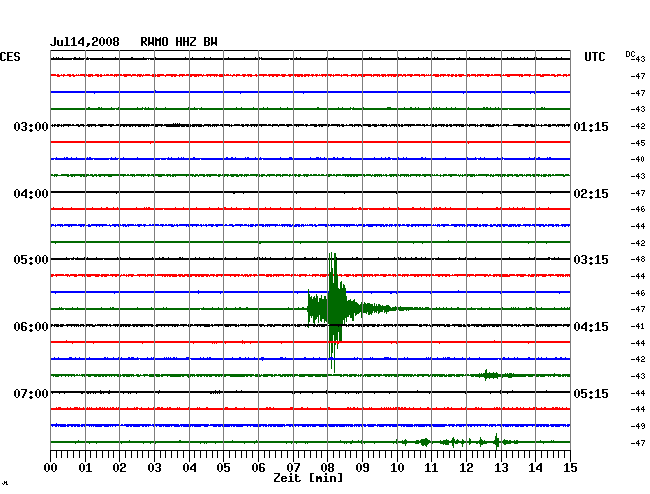Select the DC value -48 beside 03:15

(638, 259)
